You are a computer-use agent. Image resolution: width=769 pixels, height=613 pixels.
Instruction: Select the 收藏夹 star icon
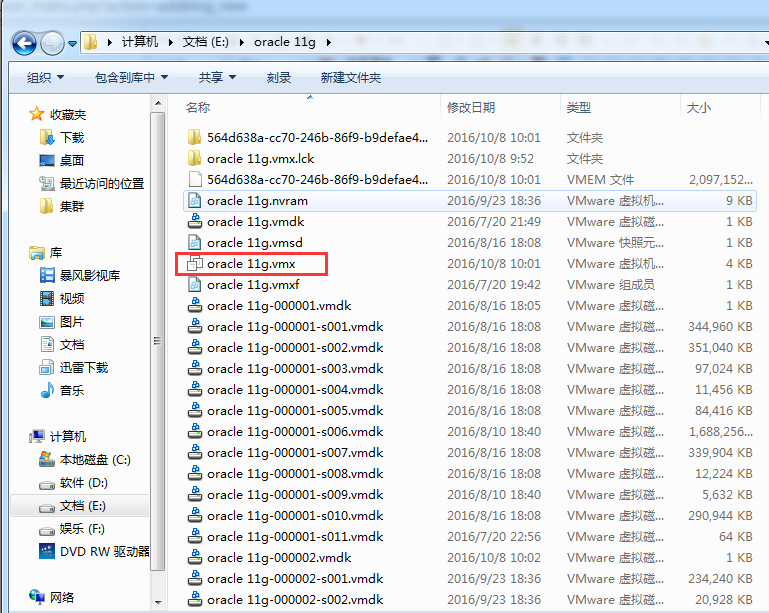(37, 114)
